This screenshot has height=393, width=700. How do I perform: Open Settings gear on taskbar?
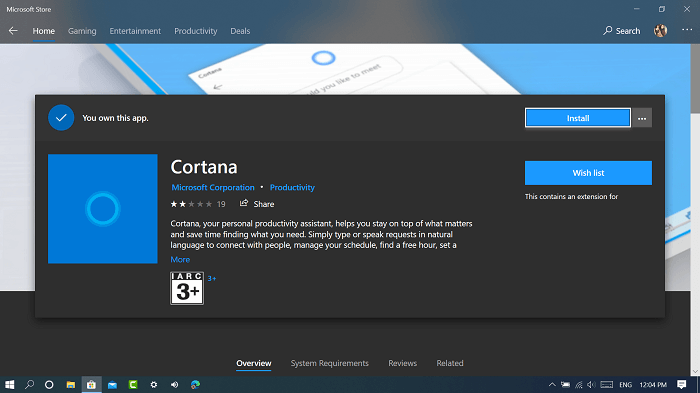[154, 385]
